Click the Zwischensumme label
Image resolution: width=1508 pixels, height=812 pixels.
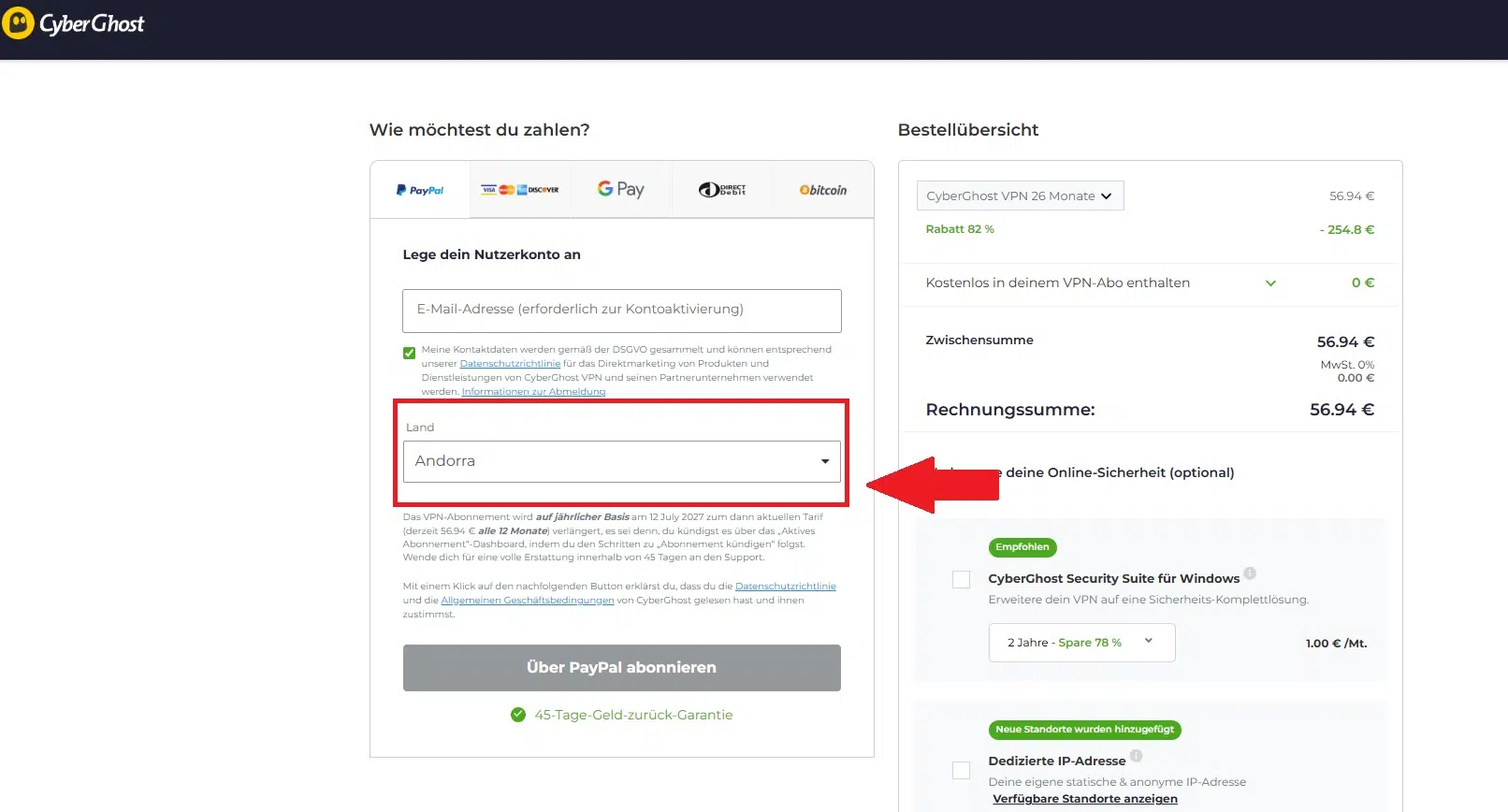pyautogui.click(x=979, y=341)
